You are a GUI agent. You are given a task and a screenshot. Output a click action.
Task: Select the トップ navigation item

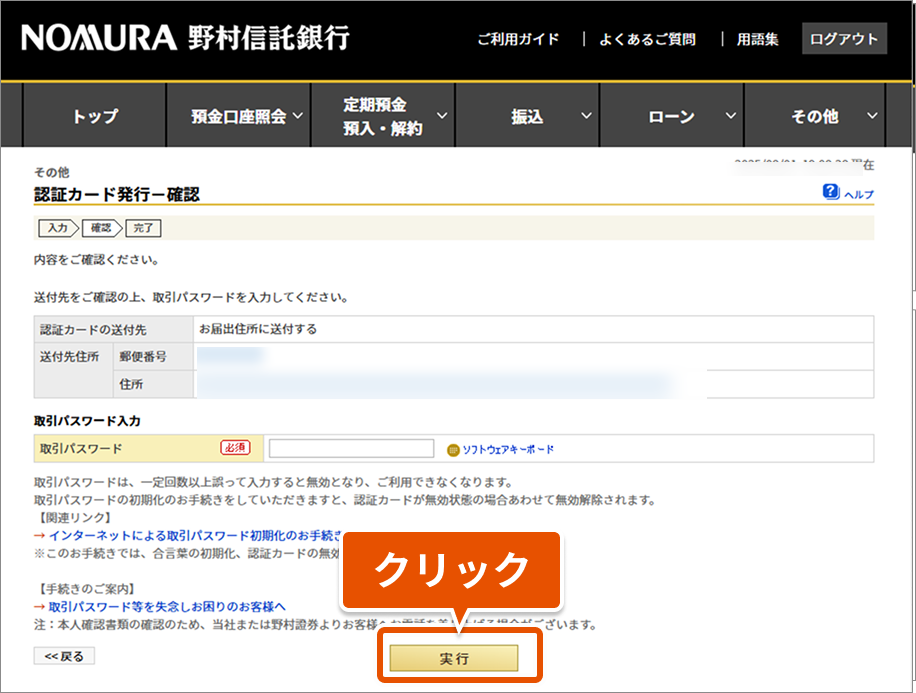95,116
